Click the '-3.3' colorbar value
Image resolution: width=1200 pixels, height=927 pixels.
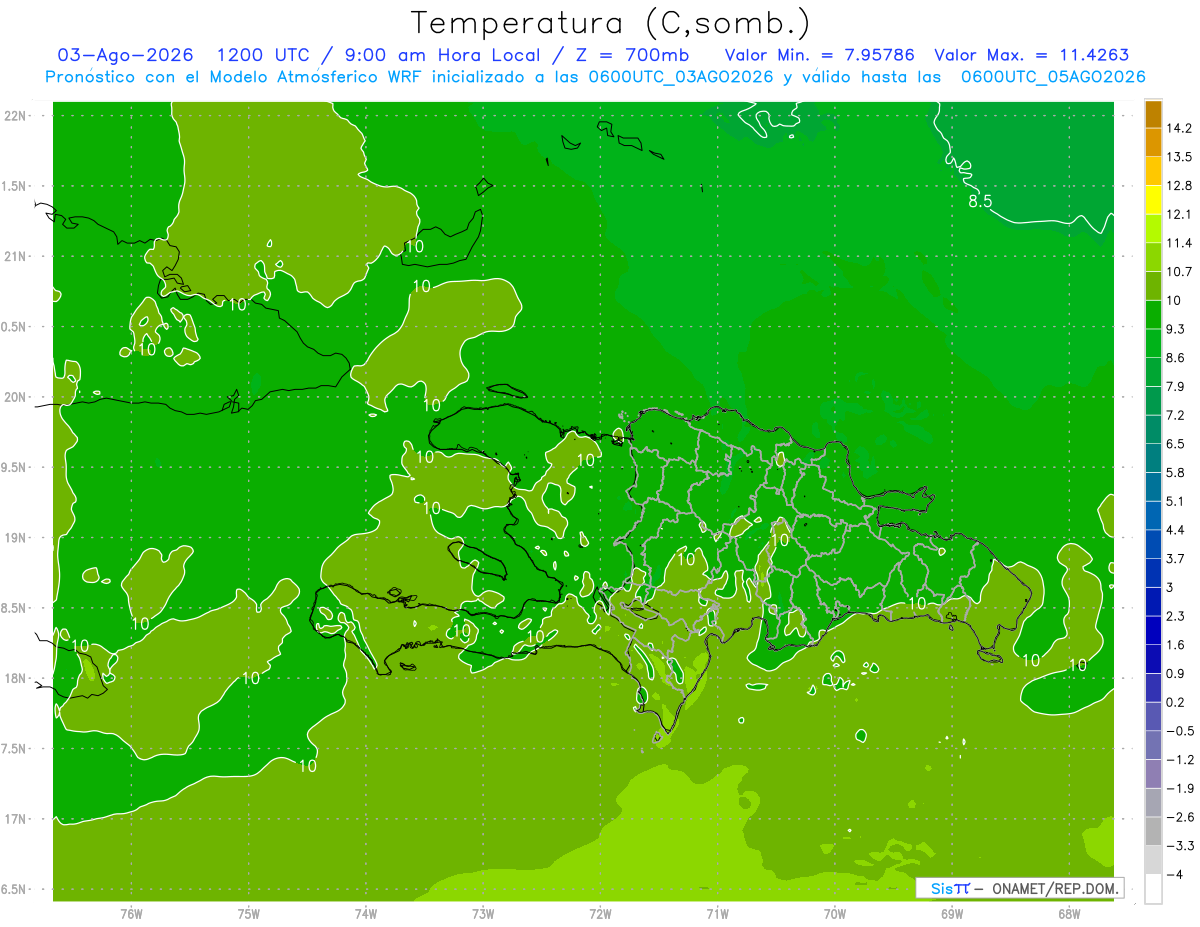click(1179, 846)
